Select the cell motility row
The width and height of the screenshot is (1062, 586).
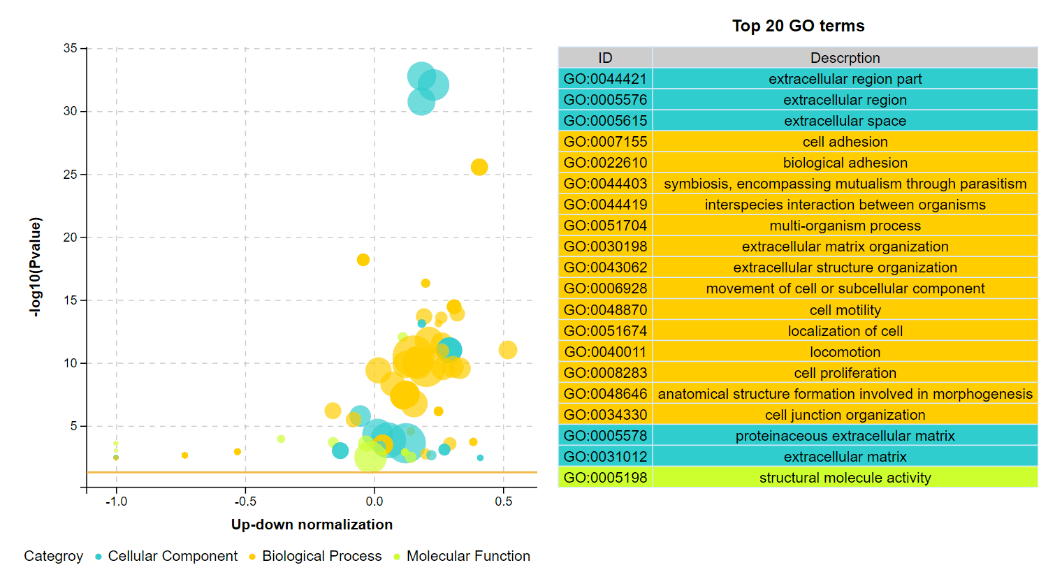(798, 310)
